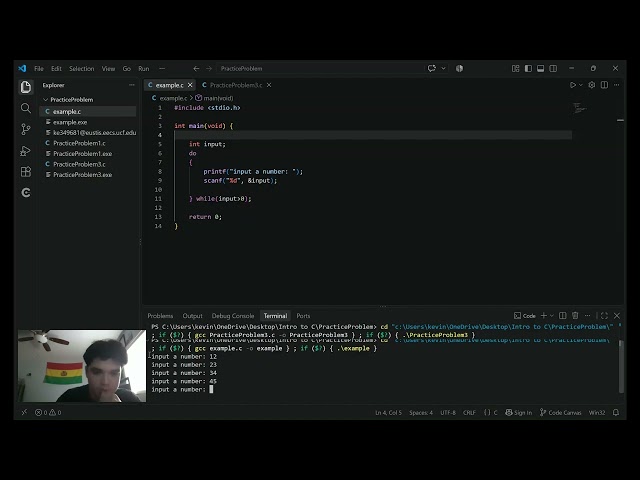Image resolution: width=640 pixels, height=480 pixels.
Task: Open File menu
Action: (39, 68)
